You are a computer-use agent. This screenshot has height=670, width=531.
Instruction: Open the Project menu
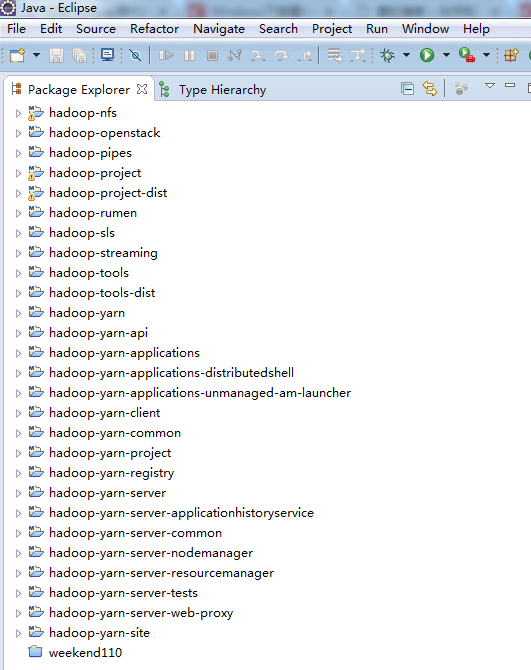point(332,29)
